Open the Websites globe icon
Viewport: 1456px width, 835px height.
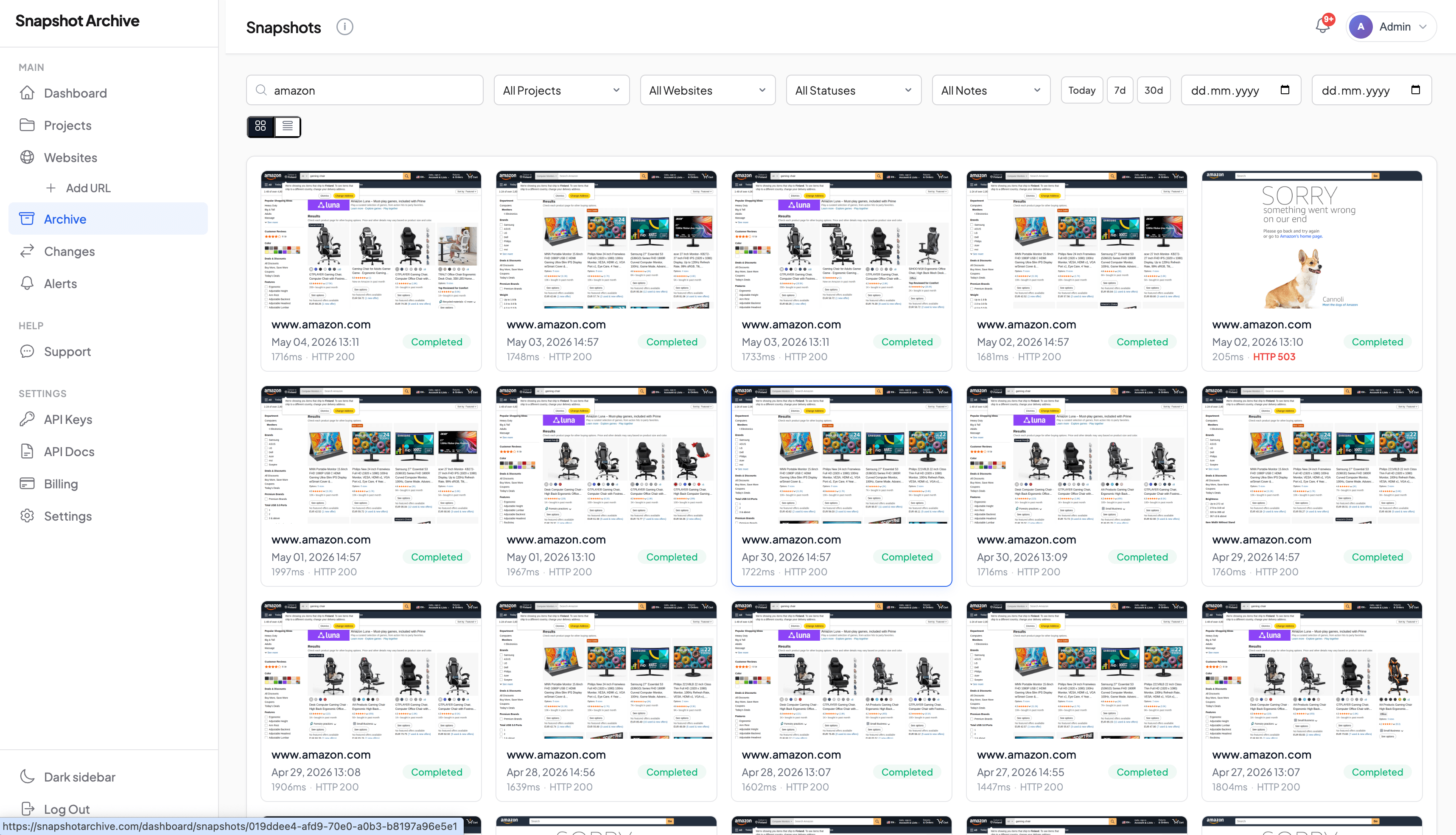[x=27, y=157]
